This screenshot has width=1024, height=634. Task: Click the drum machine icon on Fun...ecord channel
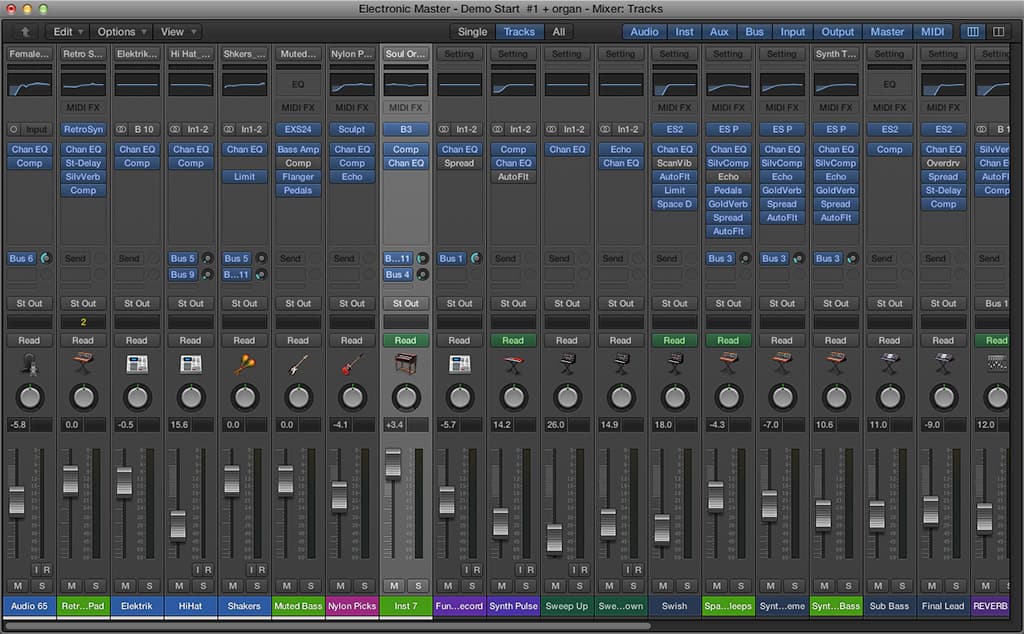(460, 364)
